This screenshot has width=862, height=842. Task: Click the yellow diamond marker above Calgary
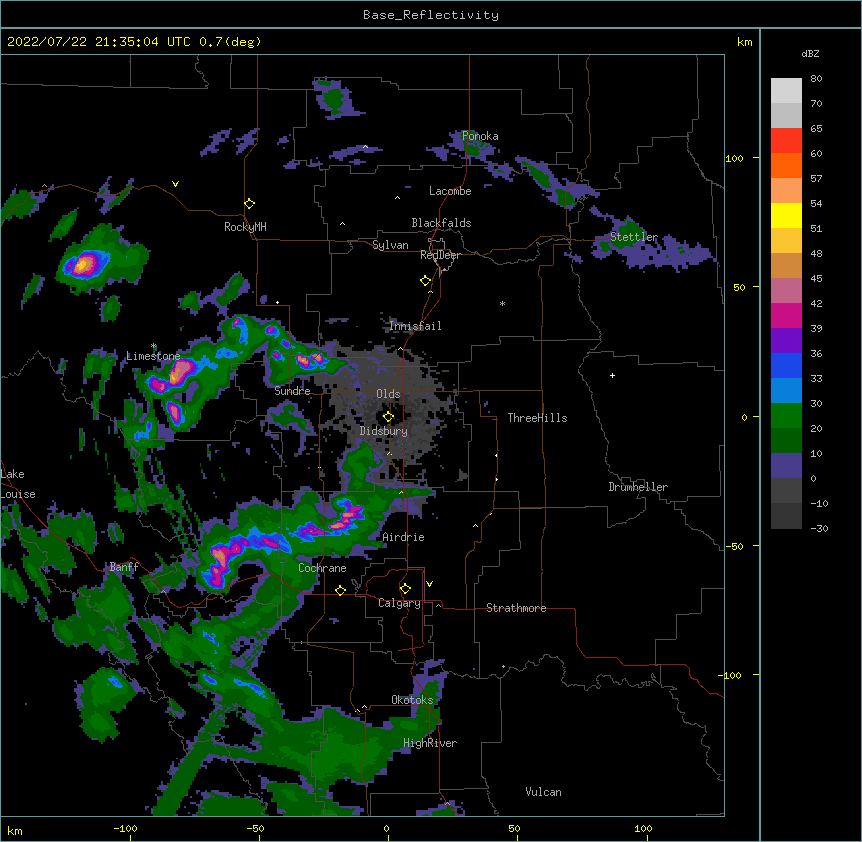point(405,589)
